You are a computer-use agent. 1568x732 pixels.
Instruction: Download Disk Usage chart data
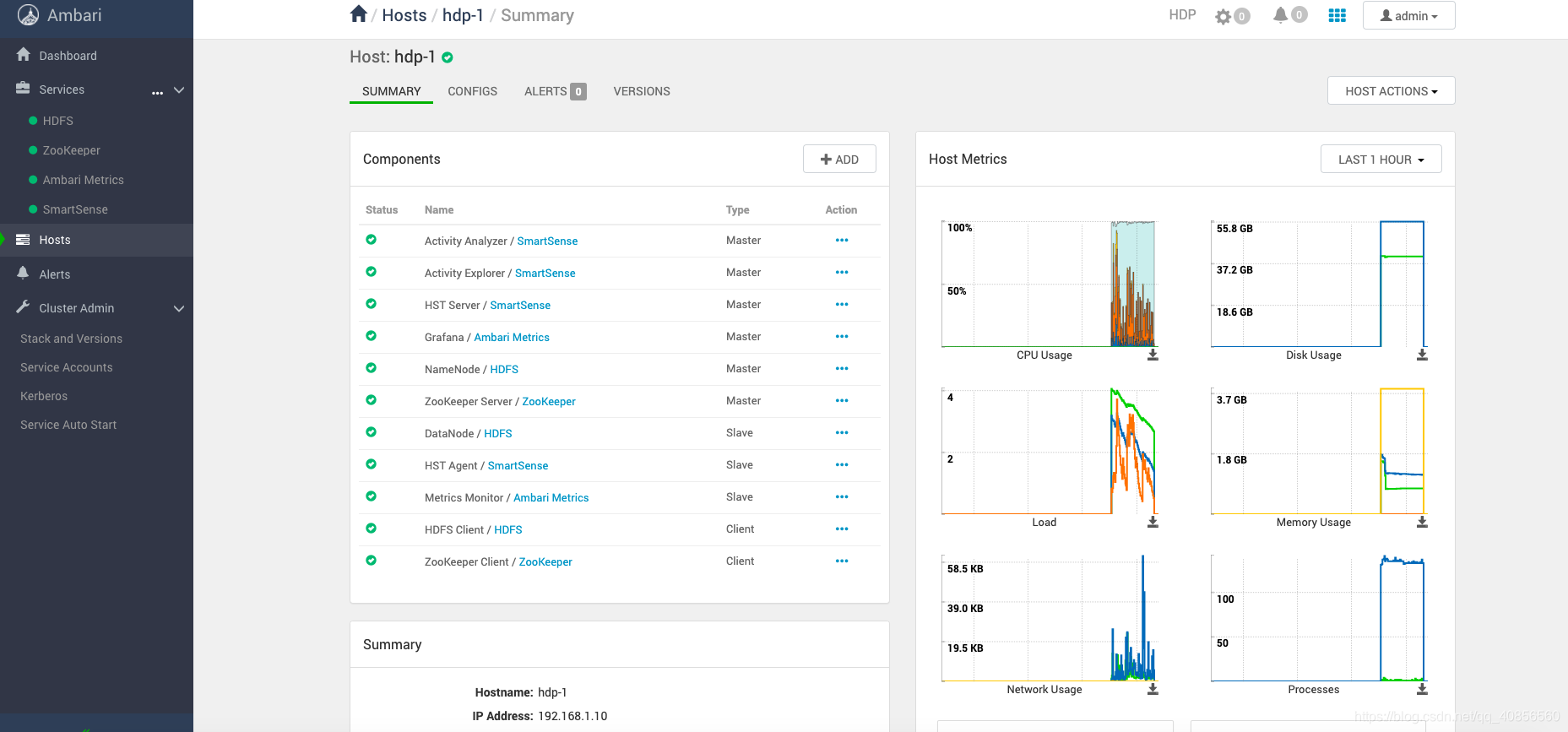[1422, 355]
